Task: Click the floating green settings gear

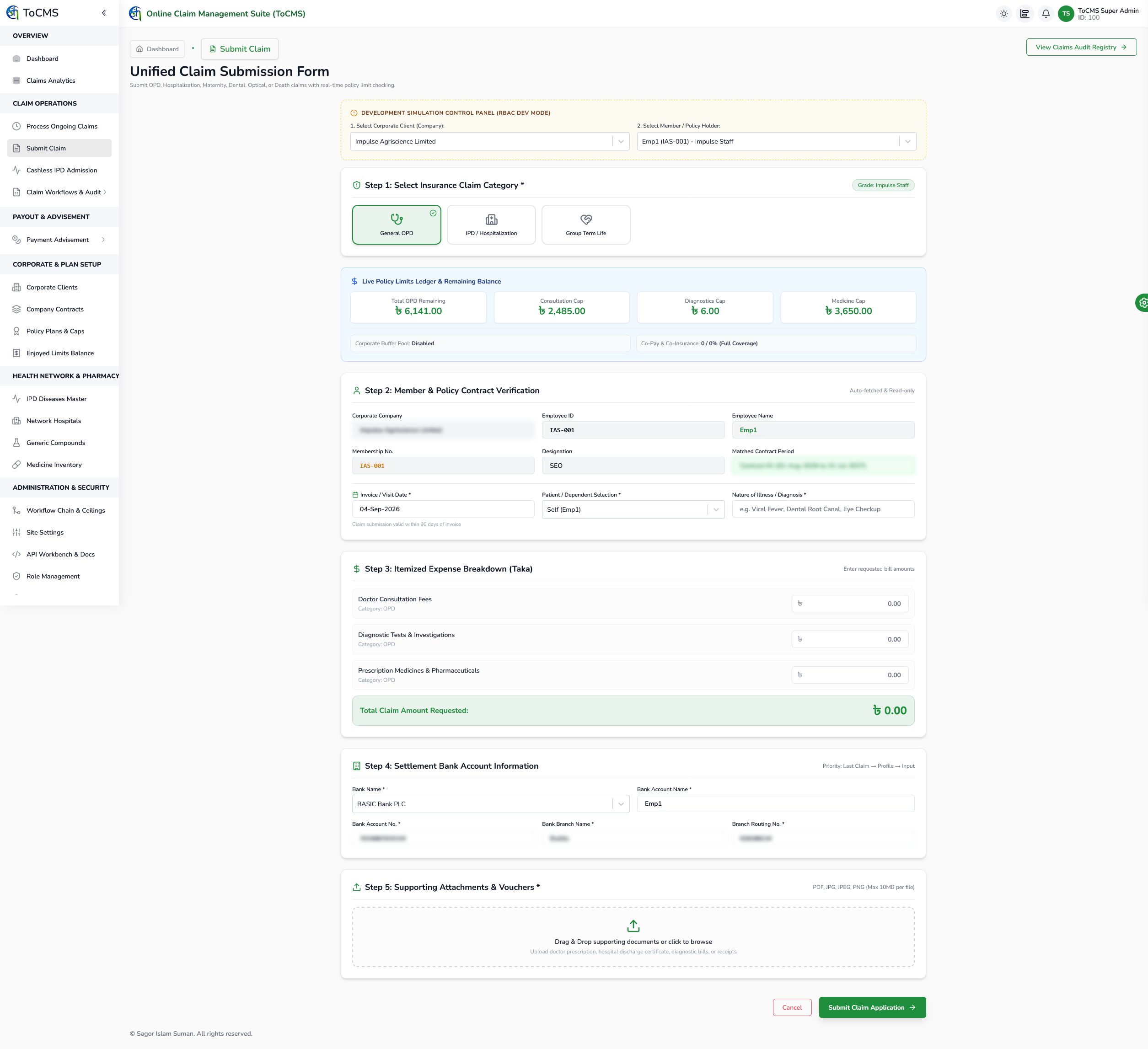Action: 1142,303
